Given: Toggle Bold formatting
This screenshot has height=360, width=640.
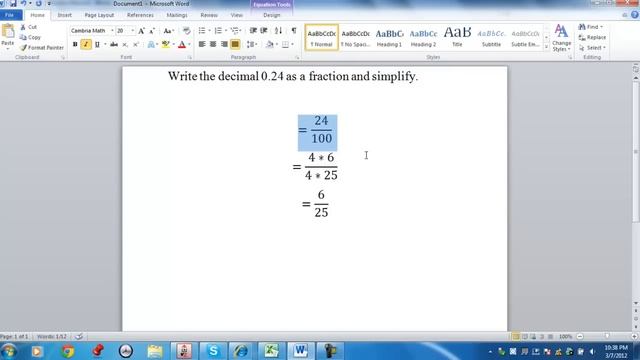Looking at the screenshot, I should tap(75, 44).
